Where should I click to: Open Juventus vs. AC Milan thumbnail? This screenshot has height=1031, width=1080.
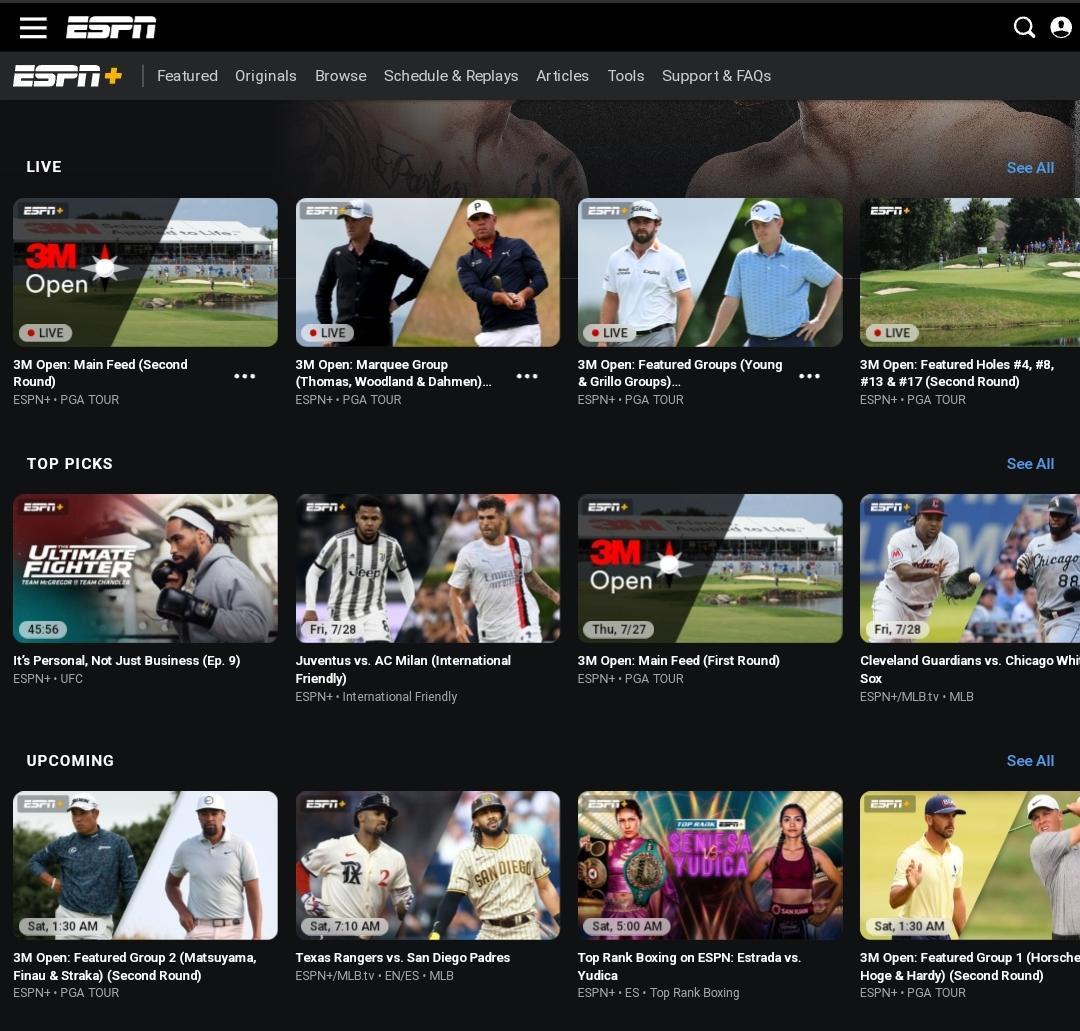pos(428,569)
